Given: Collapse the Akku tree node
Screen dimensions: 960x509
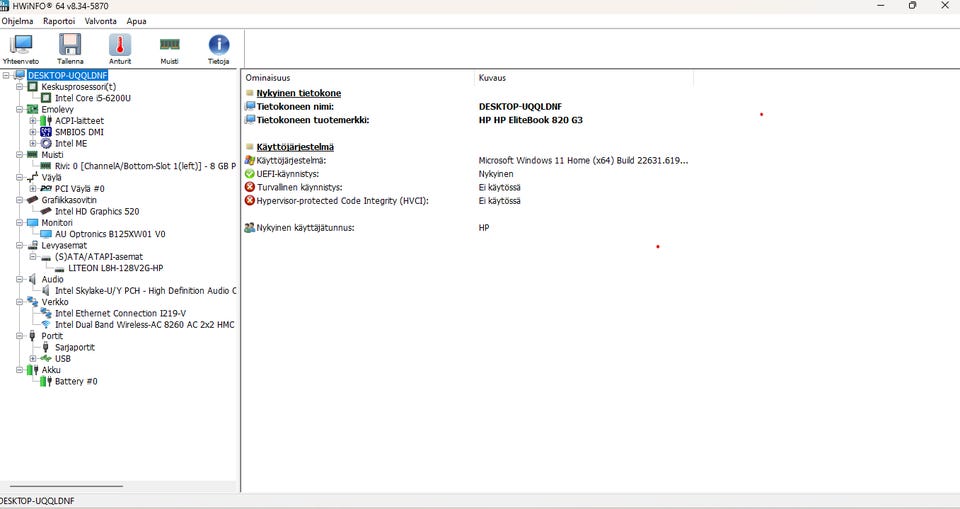Looking at the screenshot, I should [20, 370].
